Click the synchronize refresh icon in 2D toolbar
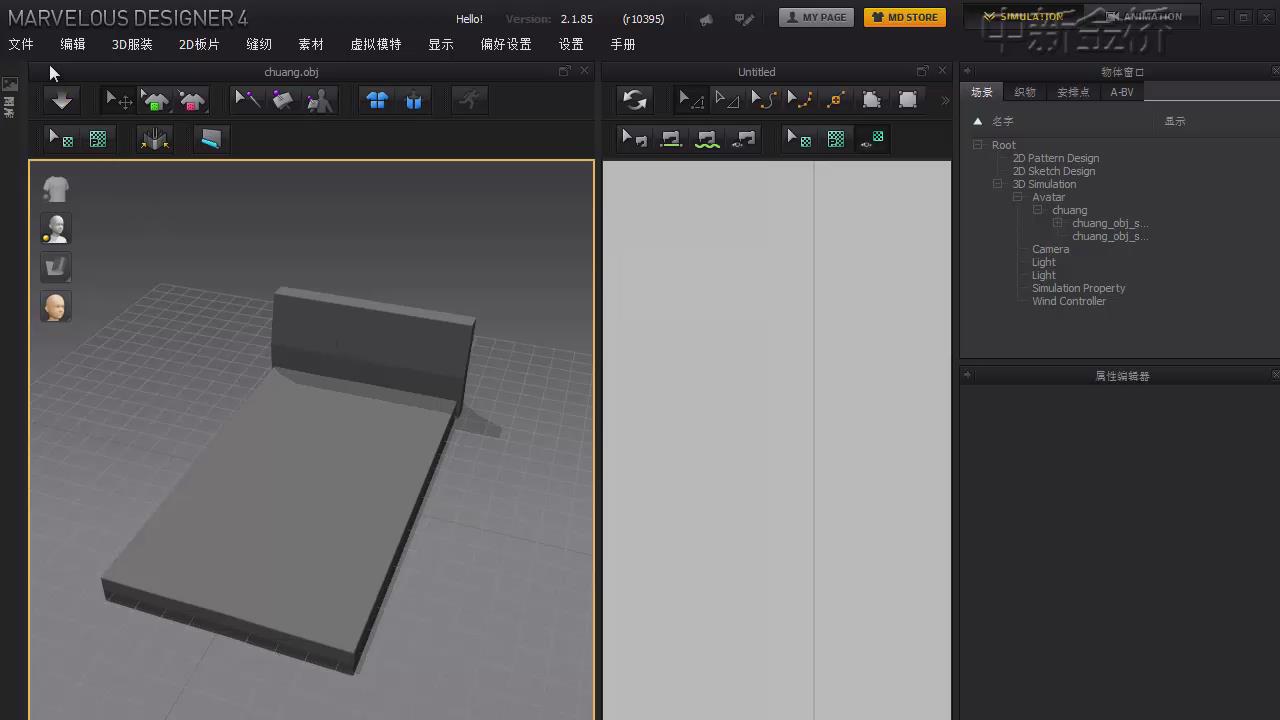 tap(634, 100)
